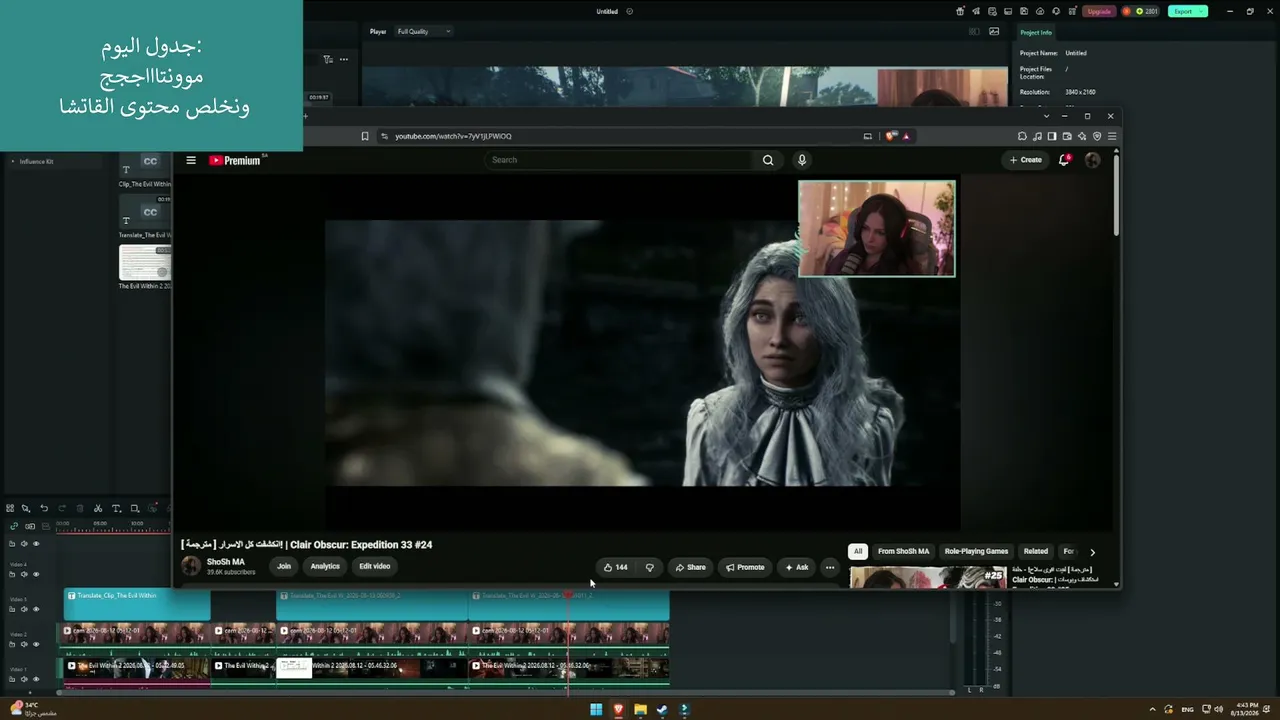Viewport: 1280px width, 720px height.
Task: Mute the Video 3 track speaker icon
Action: pyautogui.click(x=24, y=609)
